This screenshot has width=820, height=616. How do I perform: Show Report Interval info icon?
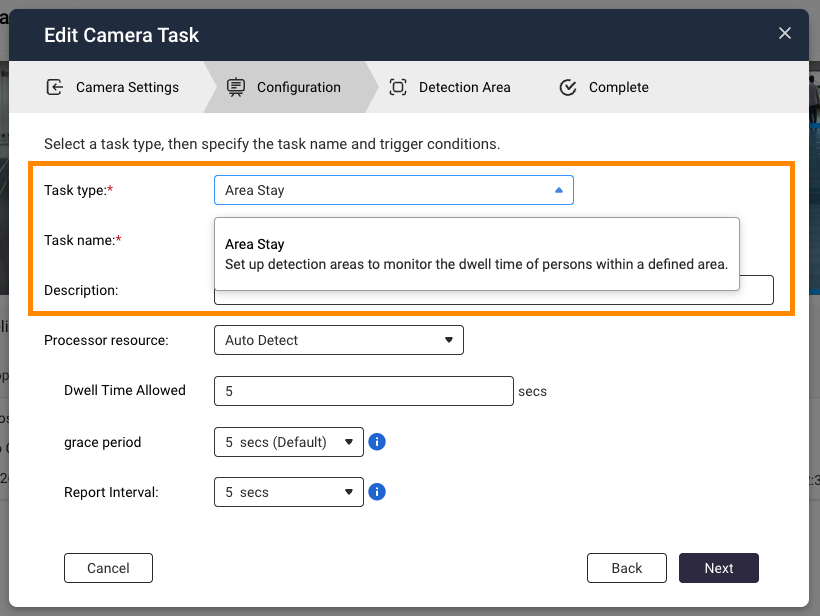pos(377,492)
